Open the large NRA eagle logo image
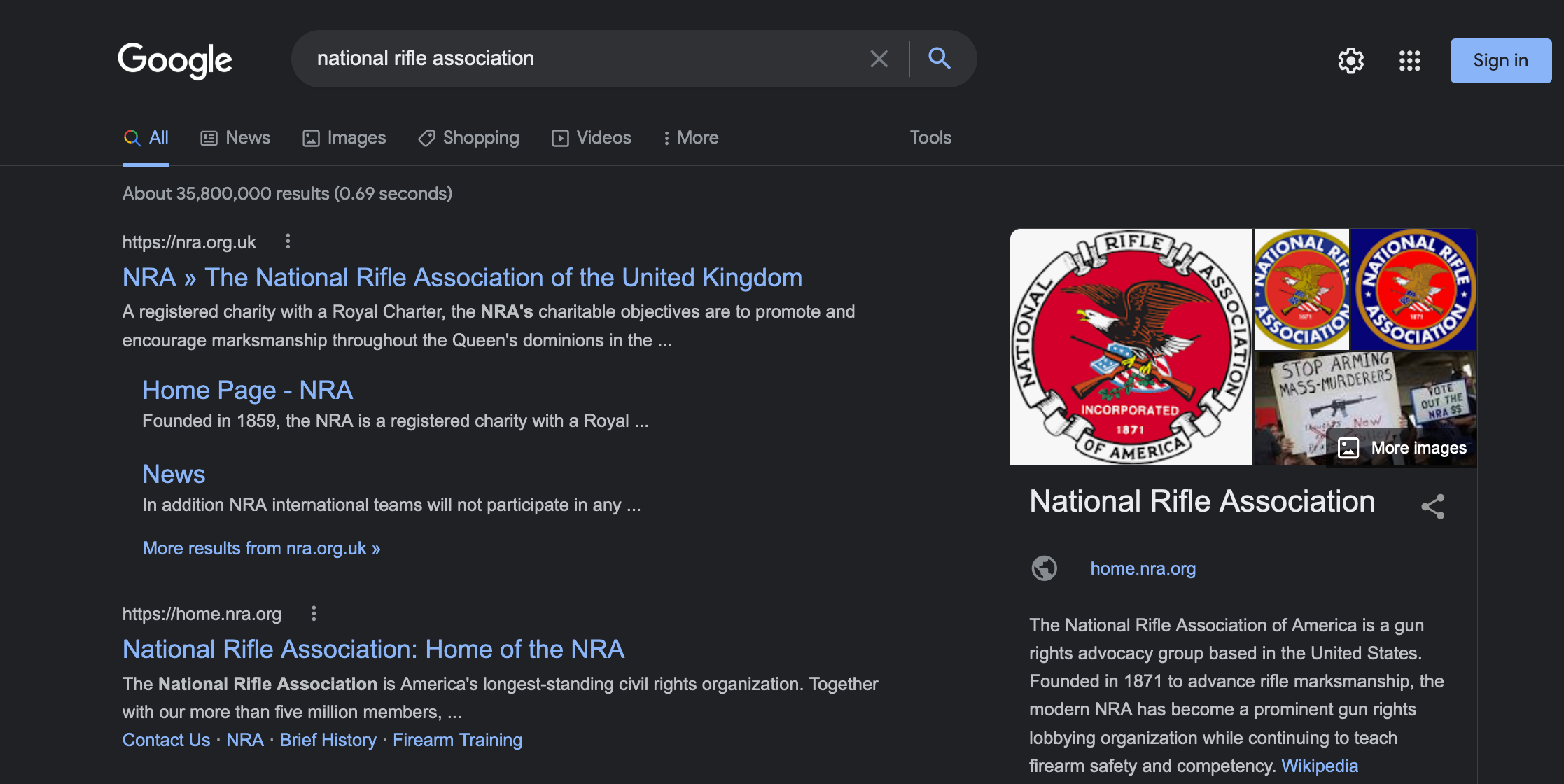Image resolution: width=1564 pixels, height=784 pixels. pos(1131,347)
